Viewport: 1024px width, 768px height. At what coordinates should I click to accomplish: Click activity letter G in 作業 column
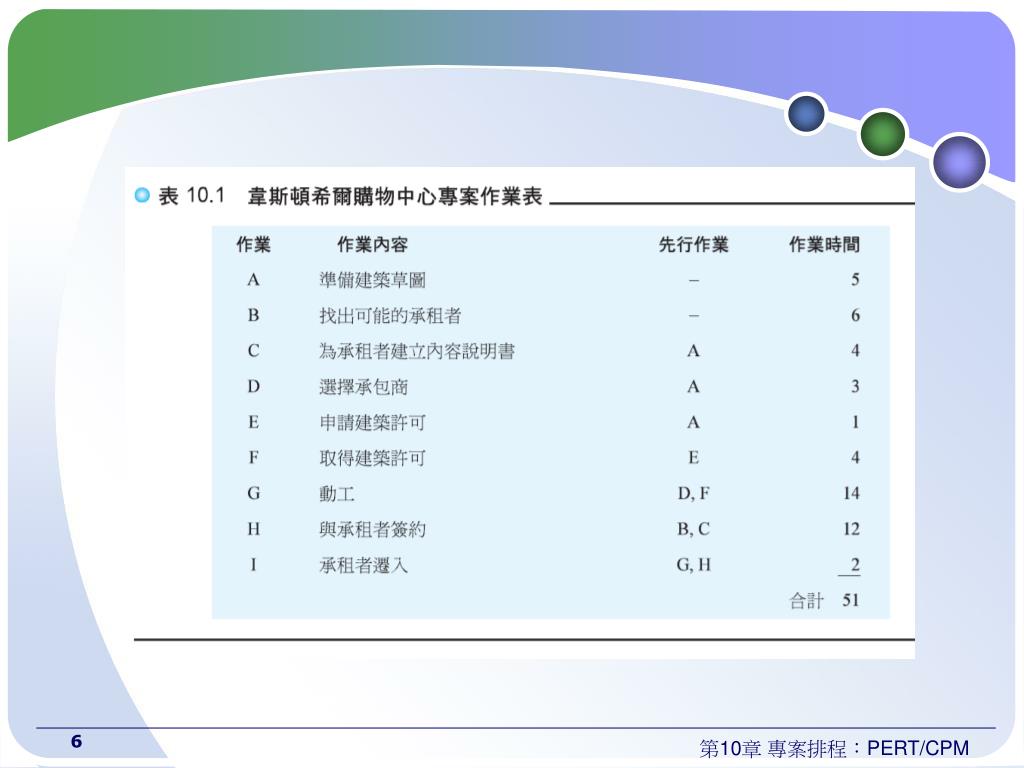point(253,493)
